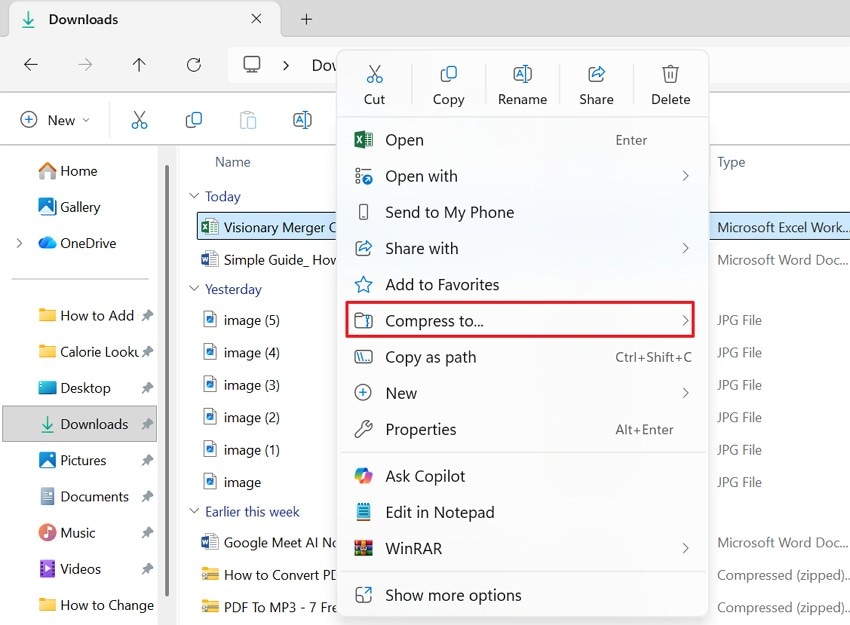Click the Cut icon in the context menu
The height and width of the screenshot is (625, 850).
tap(374, 74)
